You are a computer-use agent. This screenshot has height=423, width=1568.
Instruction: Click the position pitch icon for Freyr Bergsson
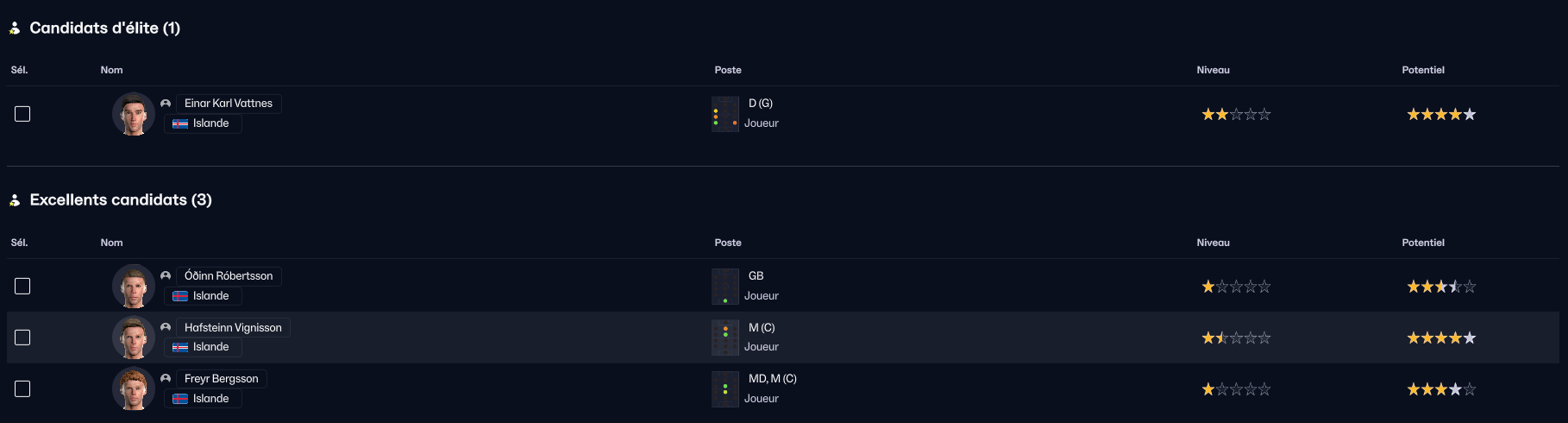[725, 389]
